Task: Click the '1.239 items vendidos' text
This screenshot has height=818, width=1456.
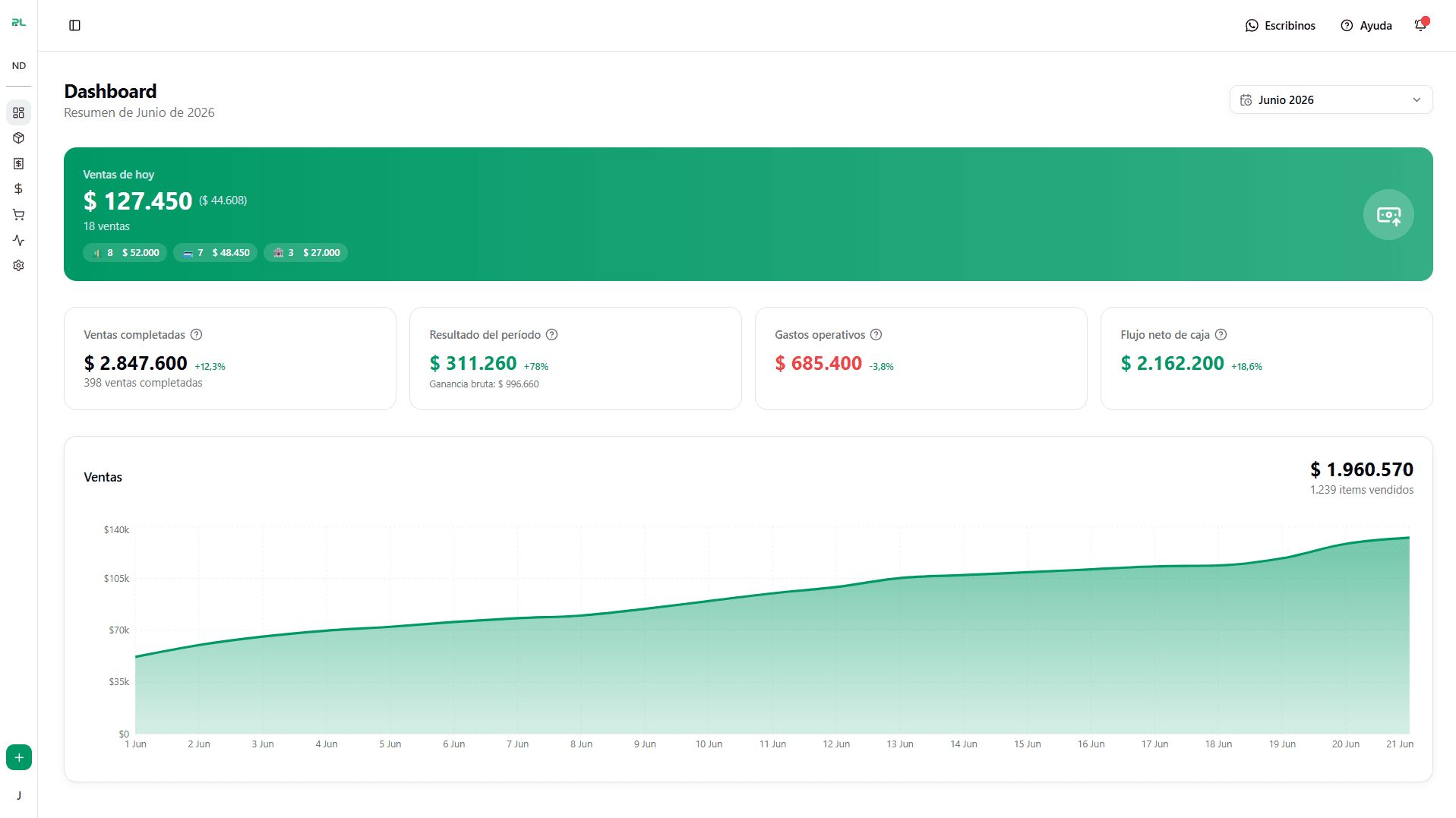Action: tap(1362, 490)
